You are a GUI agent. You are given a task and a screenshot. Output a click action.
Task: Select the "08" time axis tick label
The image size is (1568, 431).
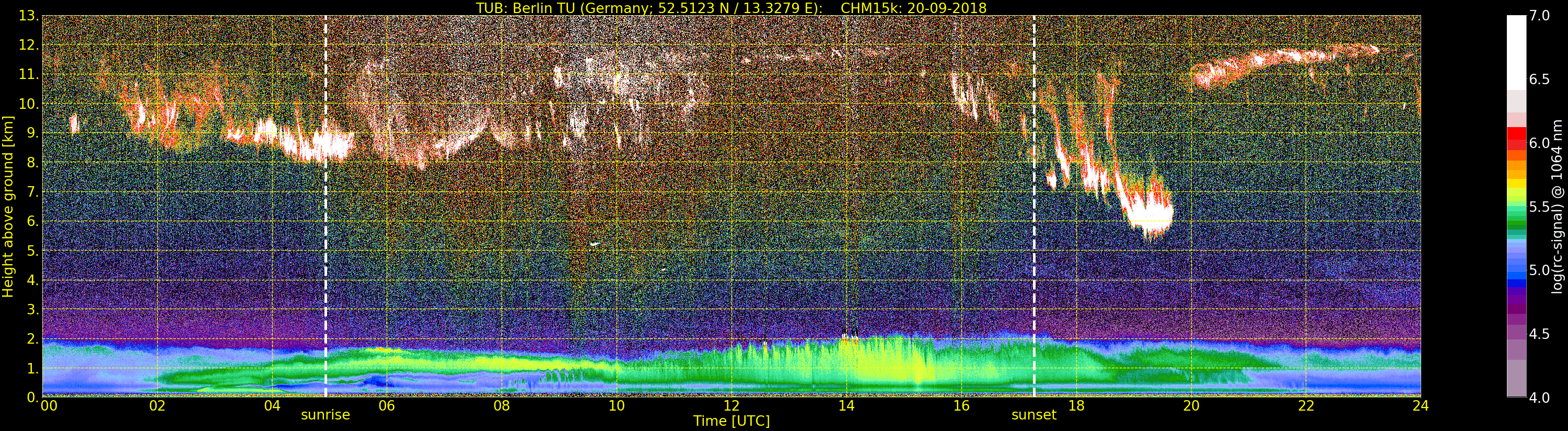[502, 406]
